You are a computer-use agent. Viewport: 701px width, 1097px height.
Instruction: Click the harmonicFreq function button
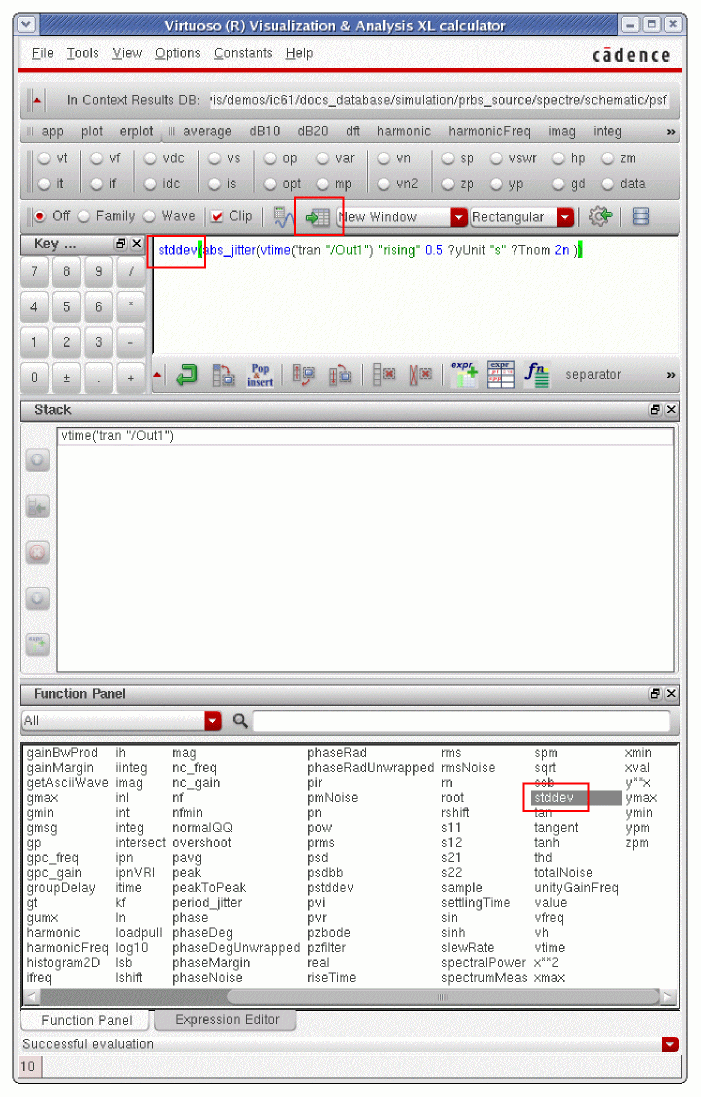point(489,132)
